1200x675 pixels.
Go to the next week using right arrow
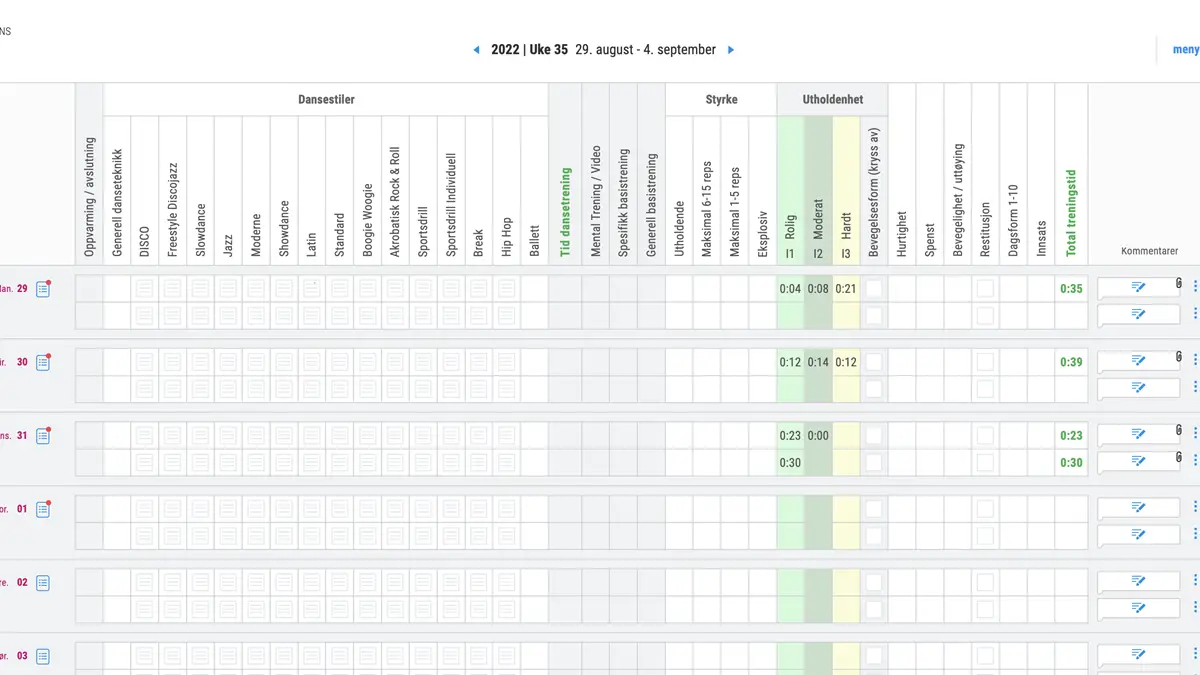pos(731,50)
